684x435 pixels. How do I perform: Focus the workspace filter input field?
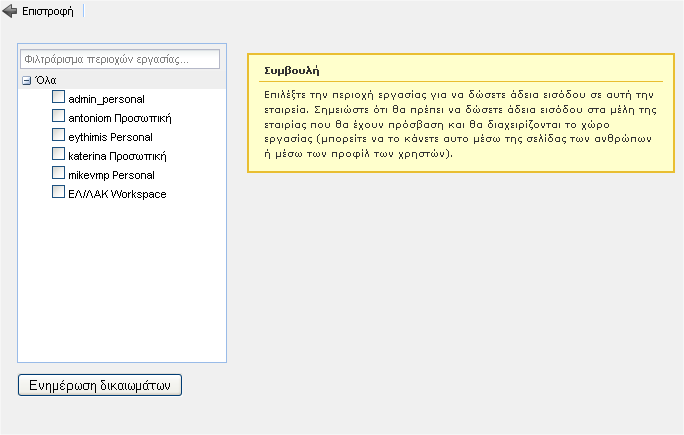pos(119,60)
